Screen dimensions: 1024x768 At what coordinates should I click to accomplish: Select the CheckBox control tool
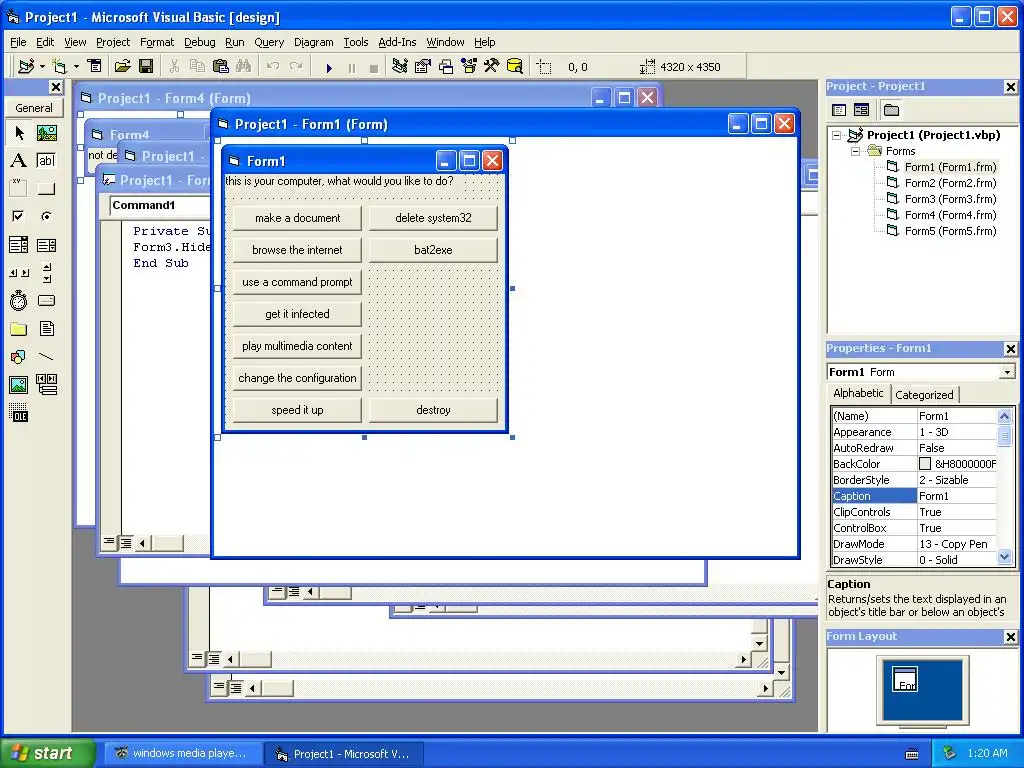coord(19,216)
